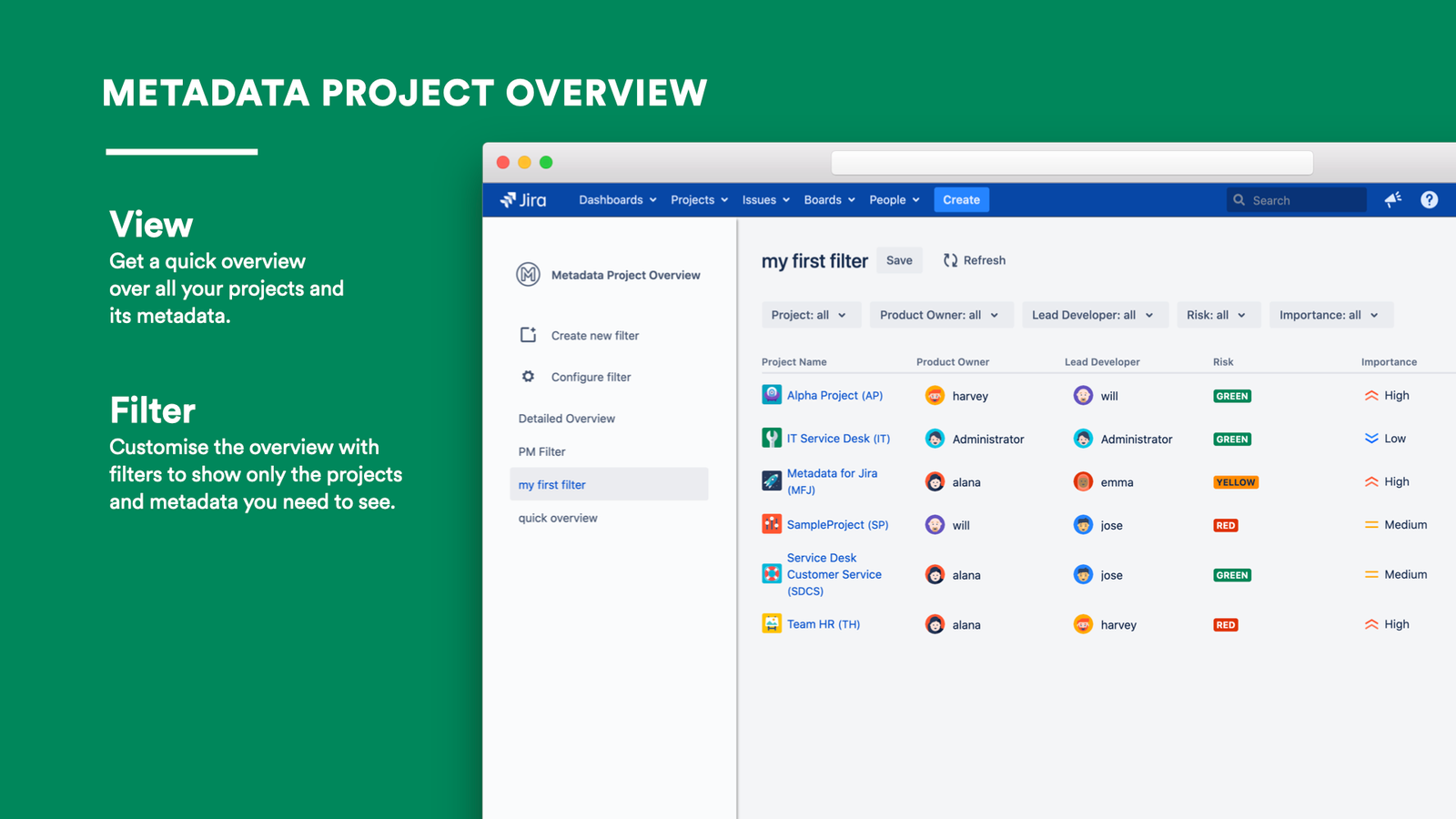The width and height of the screenshot is (1456, 819).
Task: Click the Team HR project icon
Action: click(x=772, y=623)
